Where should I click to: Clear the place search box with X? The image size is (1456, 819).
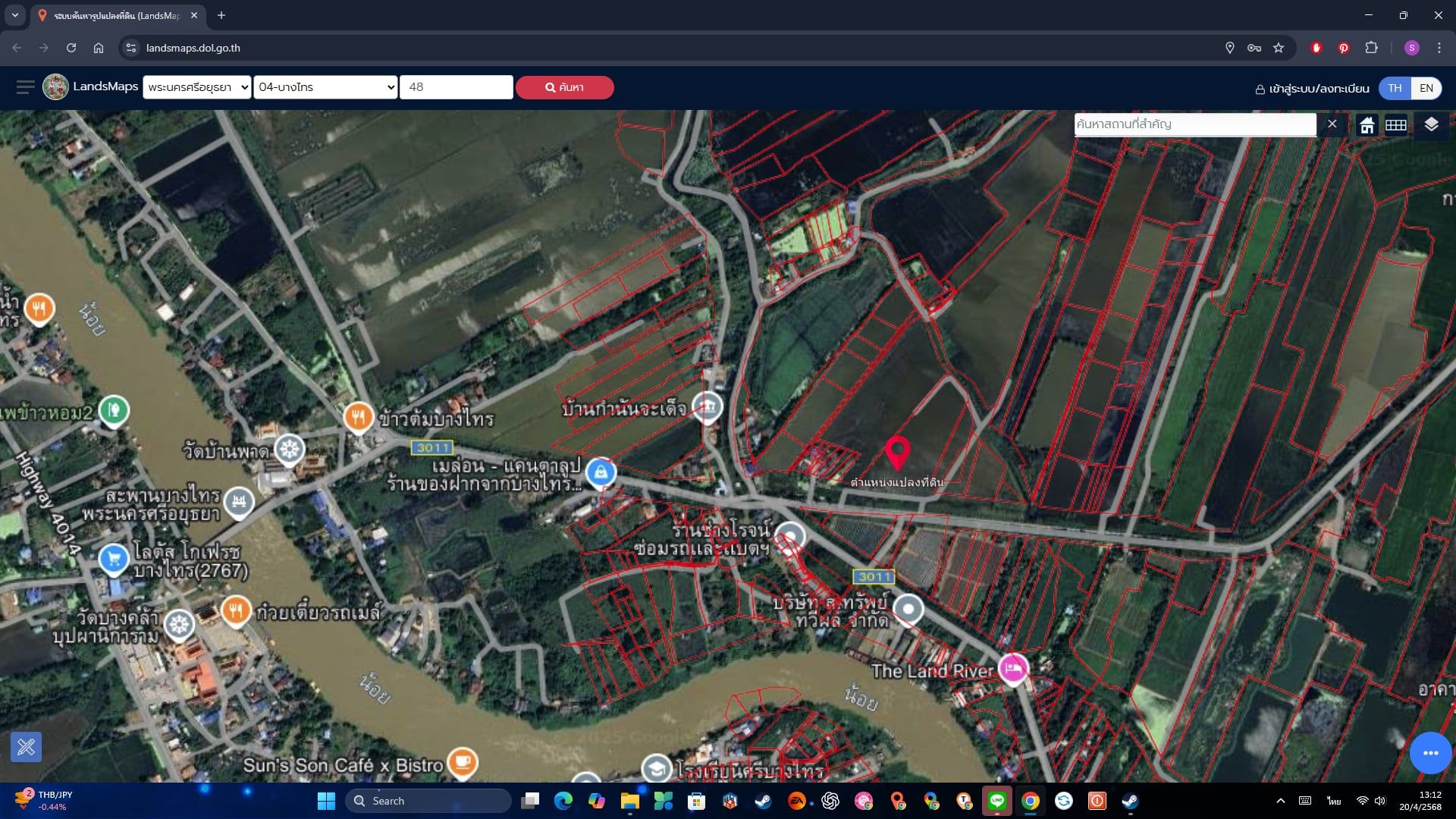[1332, 124]
